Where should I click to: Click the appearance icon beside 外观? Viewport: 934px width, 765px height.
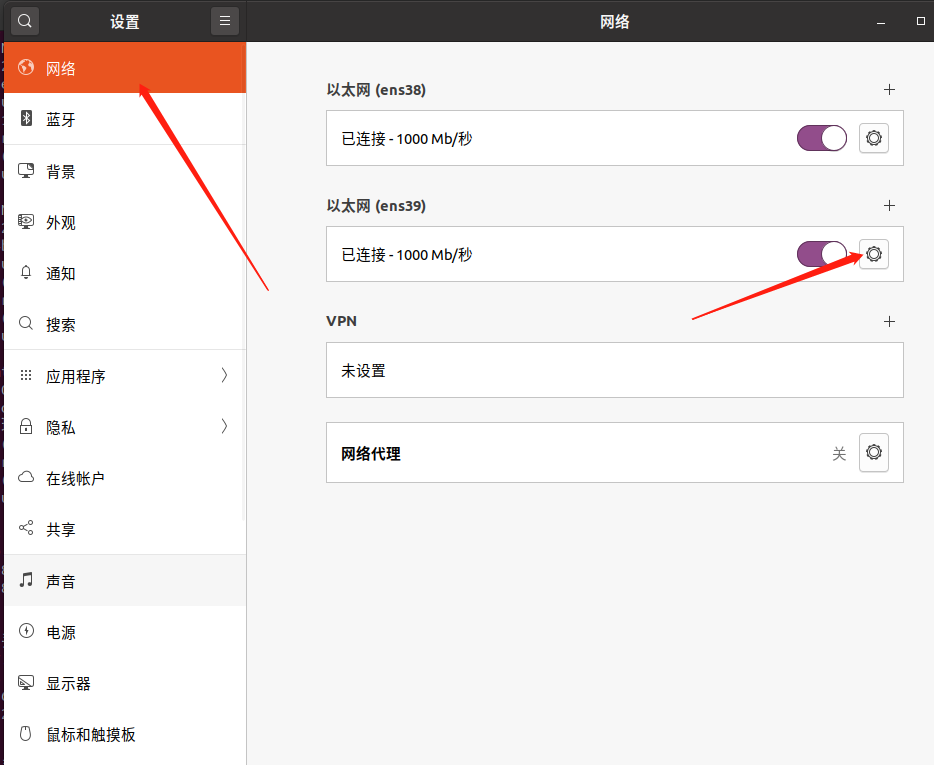pos(26,222)
